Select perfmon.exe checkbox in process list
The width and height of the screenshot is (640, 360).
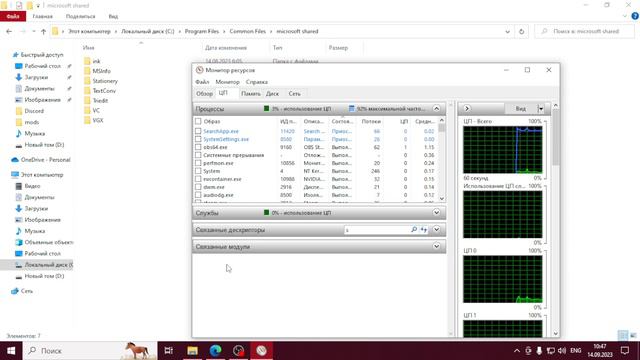[198, 163]
